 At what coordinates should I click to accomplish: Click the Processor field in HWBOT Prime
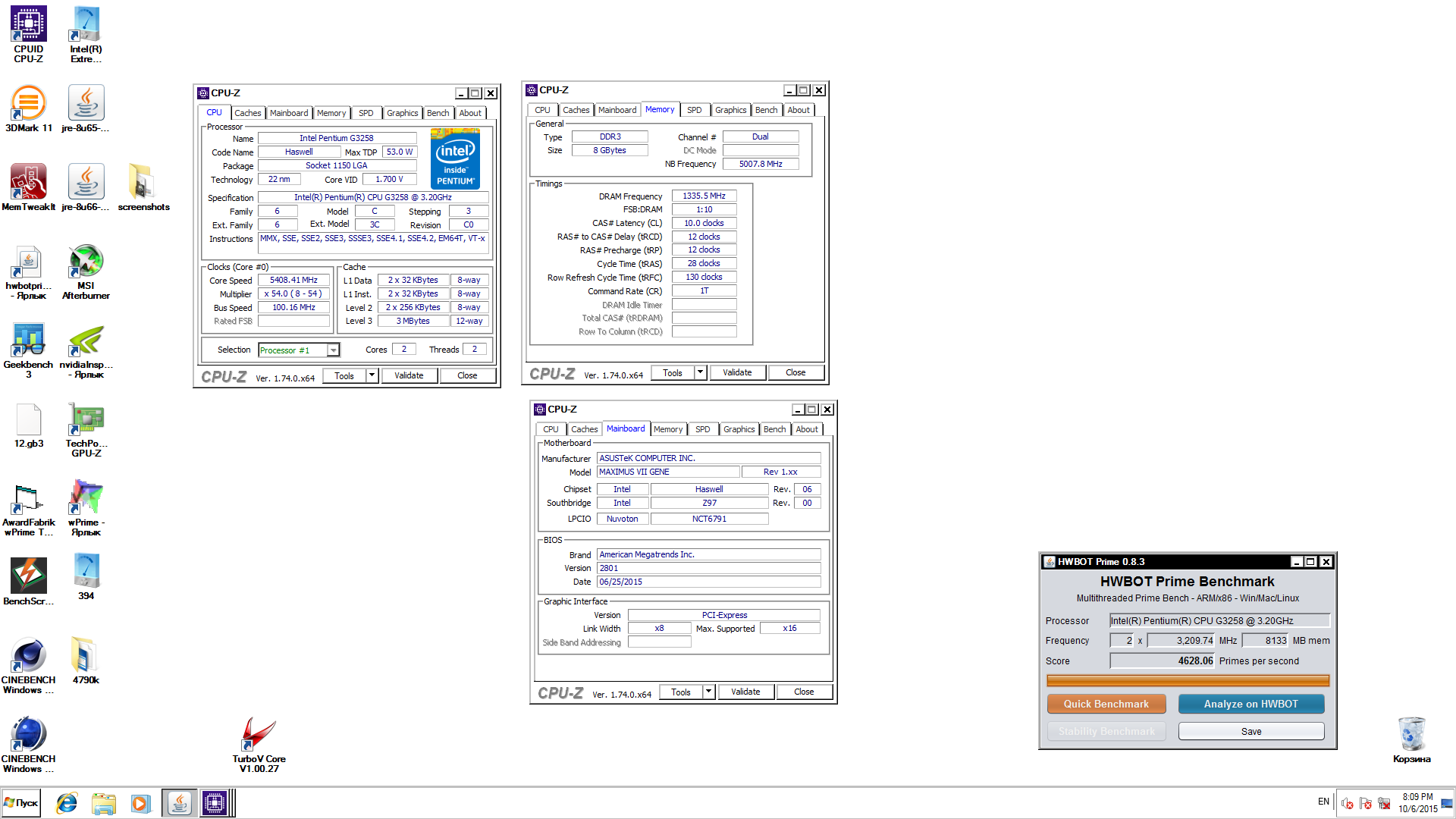tap(1219, 620)
